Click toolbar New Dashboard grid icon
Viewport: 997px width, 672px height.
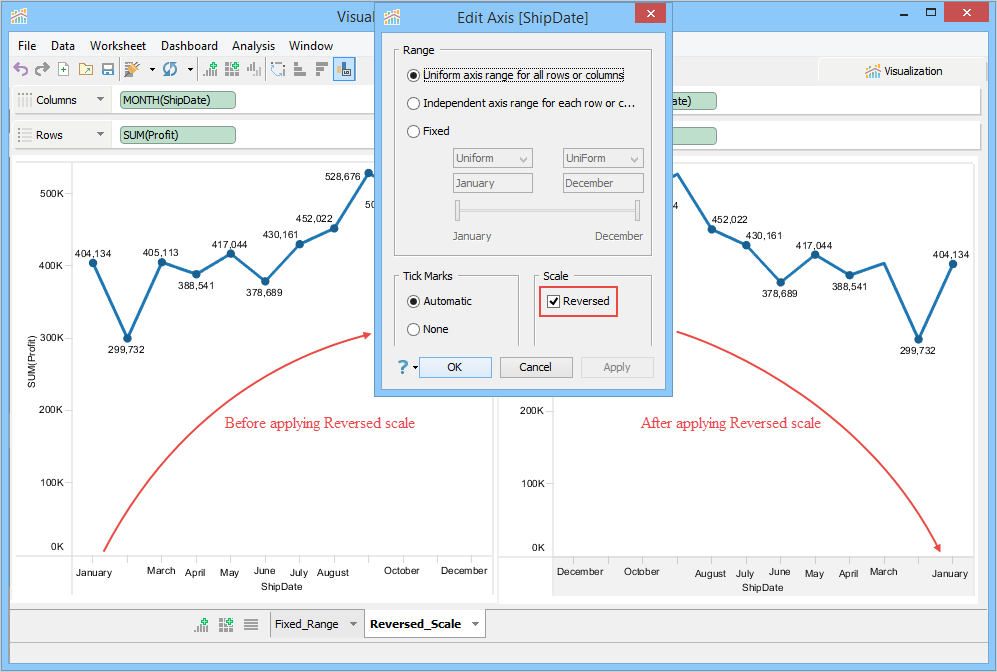tap(232, 69)
